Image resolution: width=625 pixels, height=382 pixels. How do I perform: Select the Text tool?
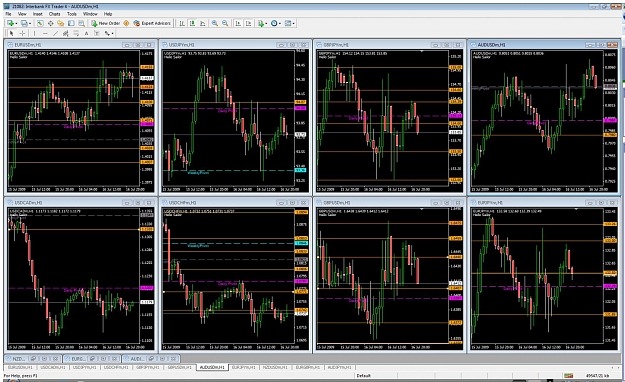[86, 33]
